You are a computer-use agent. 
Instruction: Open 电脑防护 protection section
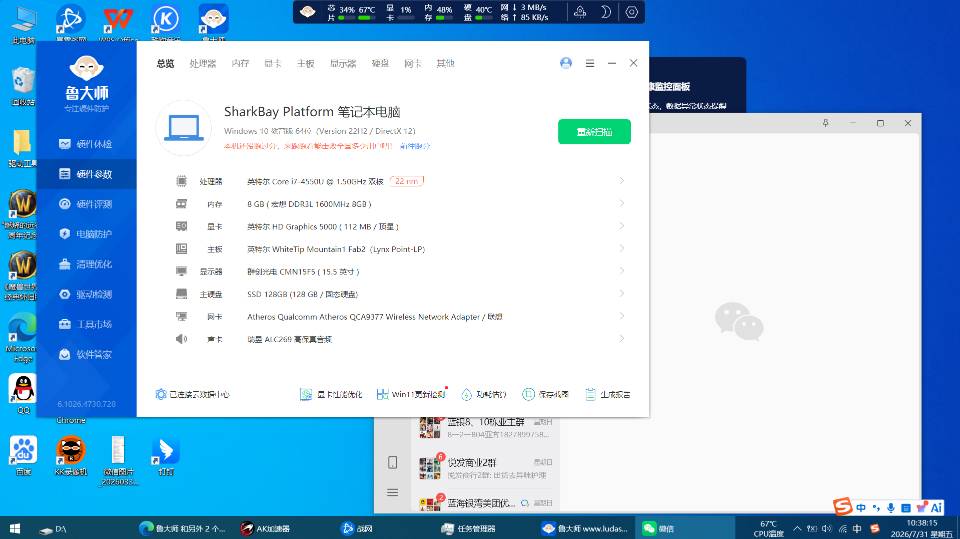[x=86, y=234]
